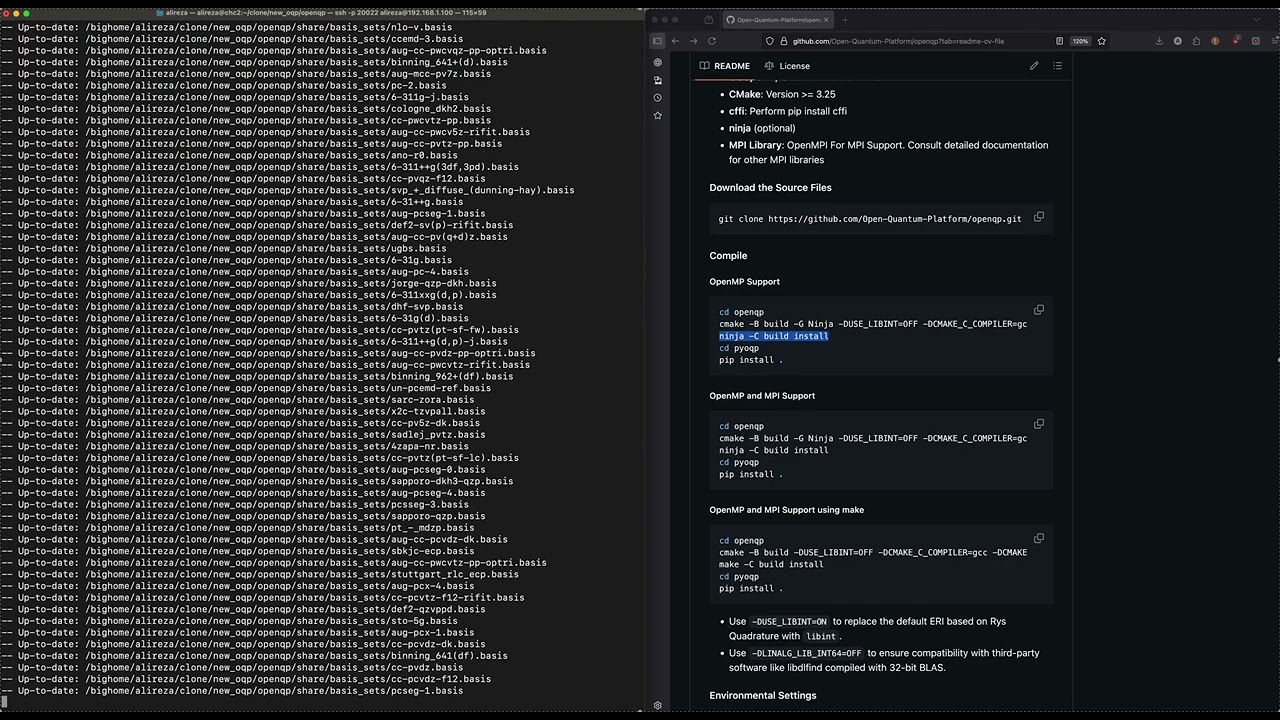Click the red uBlock extension icon
1280x720 pixels.
click(1236, 41)
